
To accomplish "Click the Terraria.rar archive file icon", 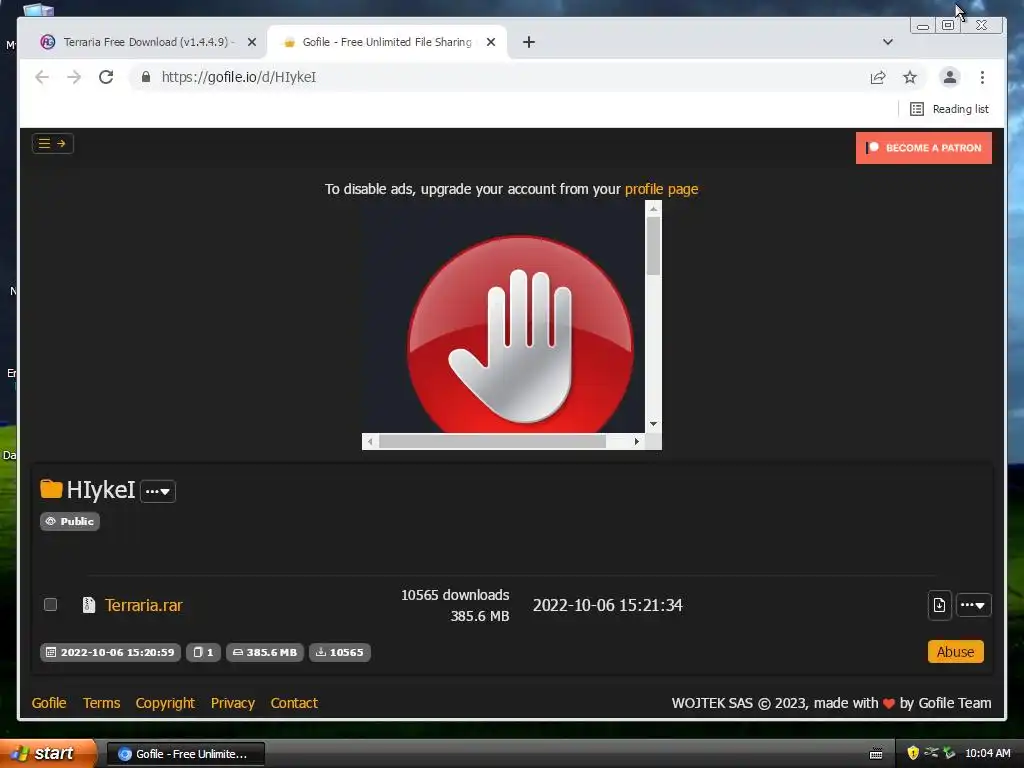I will click(x=89, y=605).
